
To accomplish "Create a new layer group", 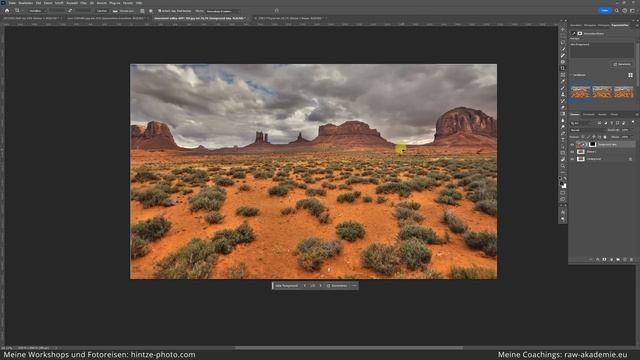I will [x=618, y=259].
